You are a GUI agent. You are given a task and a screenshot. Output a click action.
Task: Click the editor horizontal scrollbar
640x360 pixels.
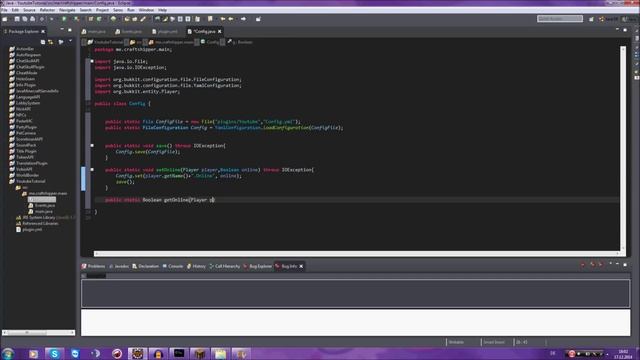tap(357, 253)
